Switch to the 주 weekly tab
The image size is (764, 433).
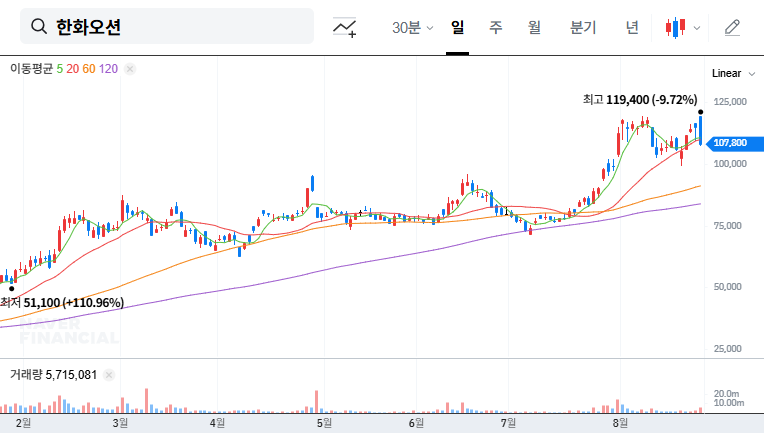496,27
